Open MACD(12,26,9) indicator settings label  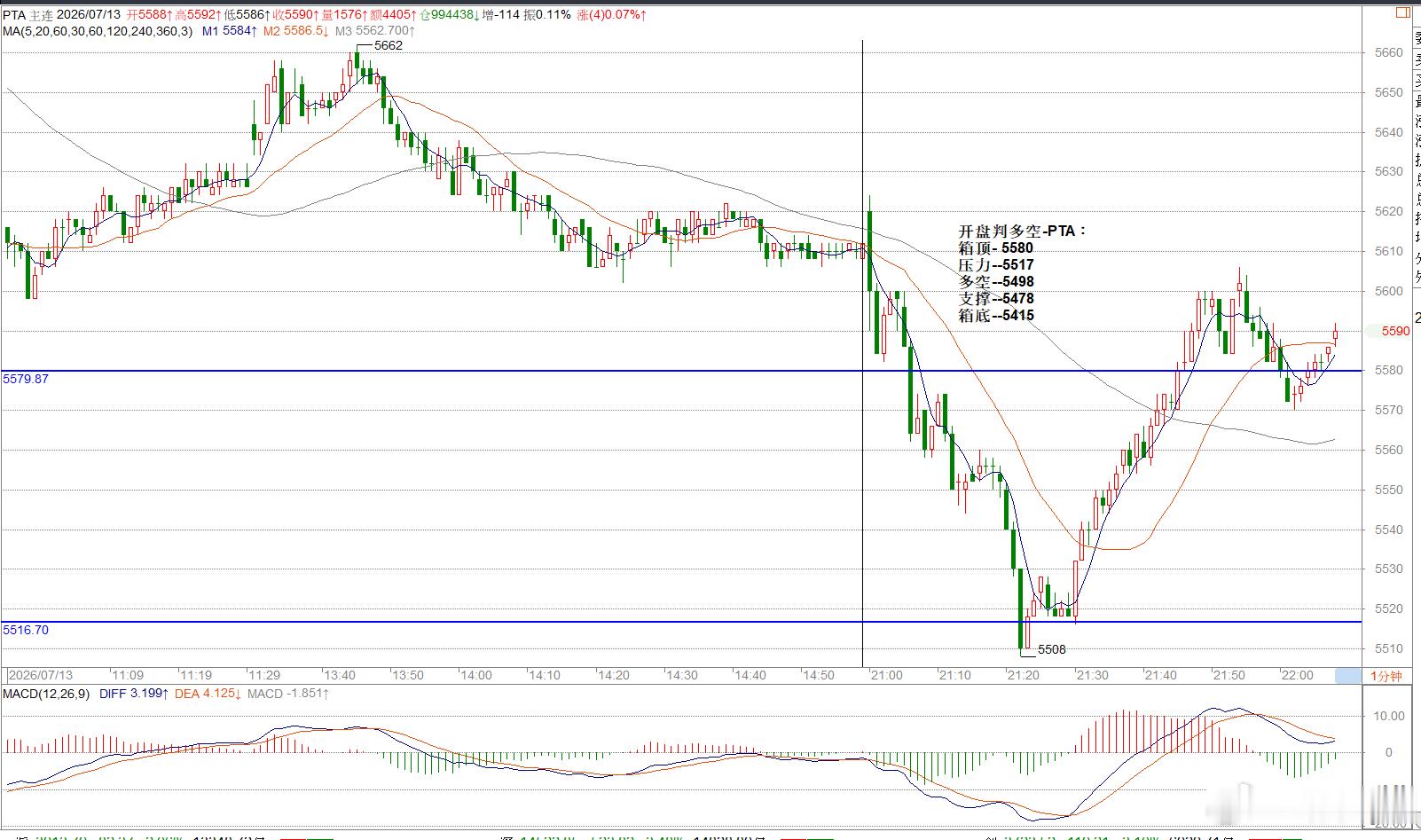click(46, 694)
